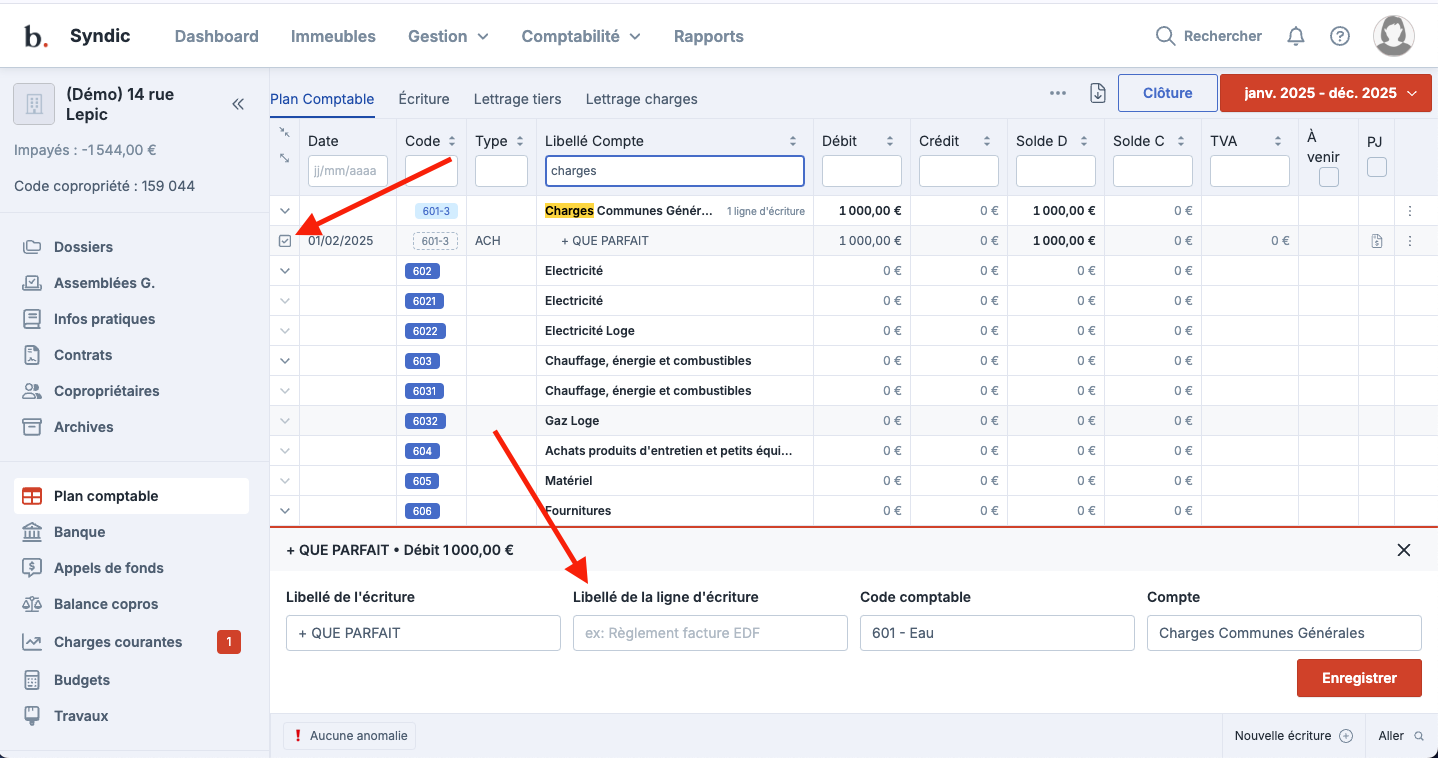Toggle the checkbox on the 01/02/2025 row
The height and width of the screenshot is (758, 1438).
pos(285,241)
